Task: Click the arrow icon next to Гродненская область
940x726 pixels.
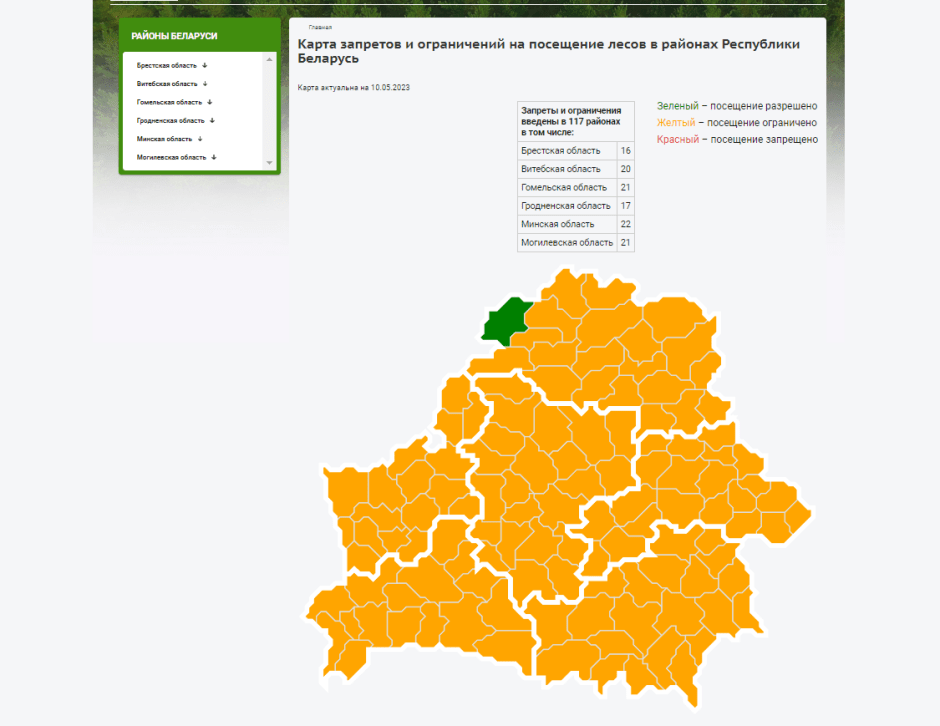Action: pyautogui.click(x=212, y=120)
